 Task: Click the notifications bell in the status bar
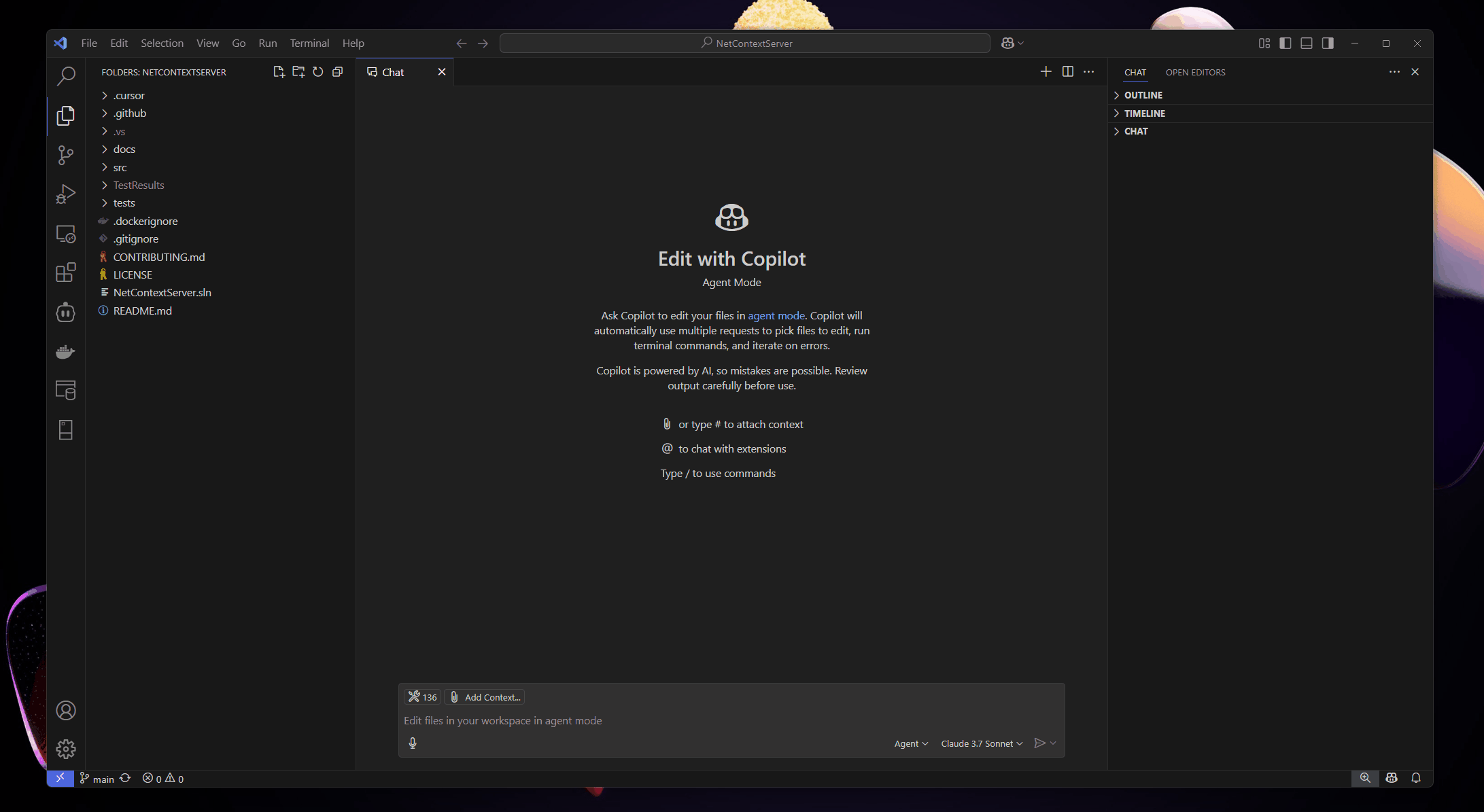coord(1417,778)
